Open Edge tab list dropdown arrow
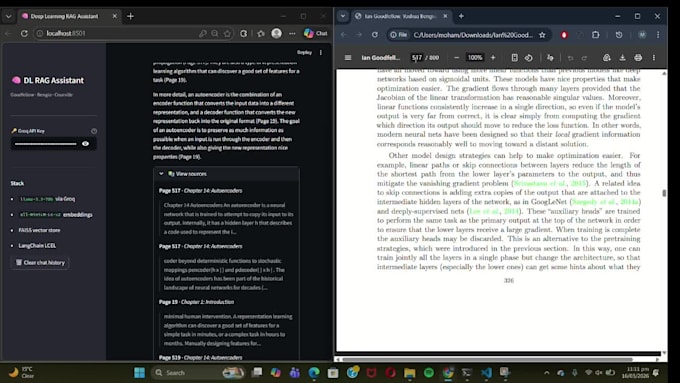This screenshot has width=680, height=383. (8, 16)
